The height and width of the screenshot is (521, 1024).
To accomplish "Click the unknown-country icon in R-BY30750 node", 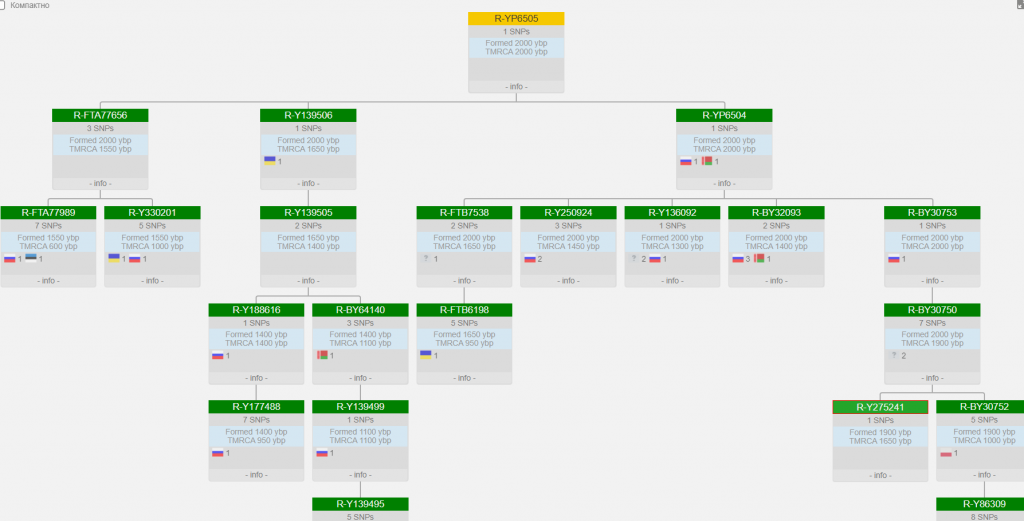I will coord(893,355).
